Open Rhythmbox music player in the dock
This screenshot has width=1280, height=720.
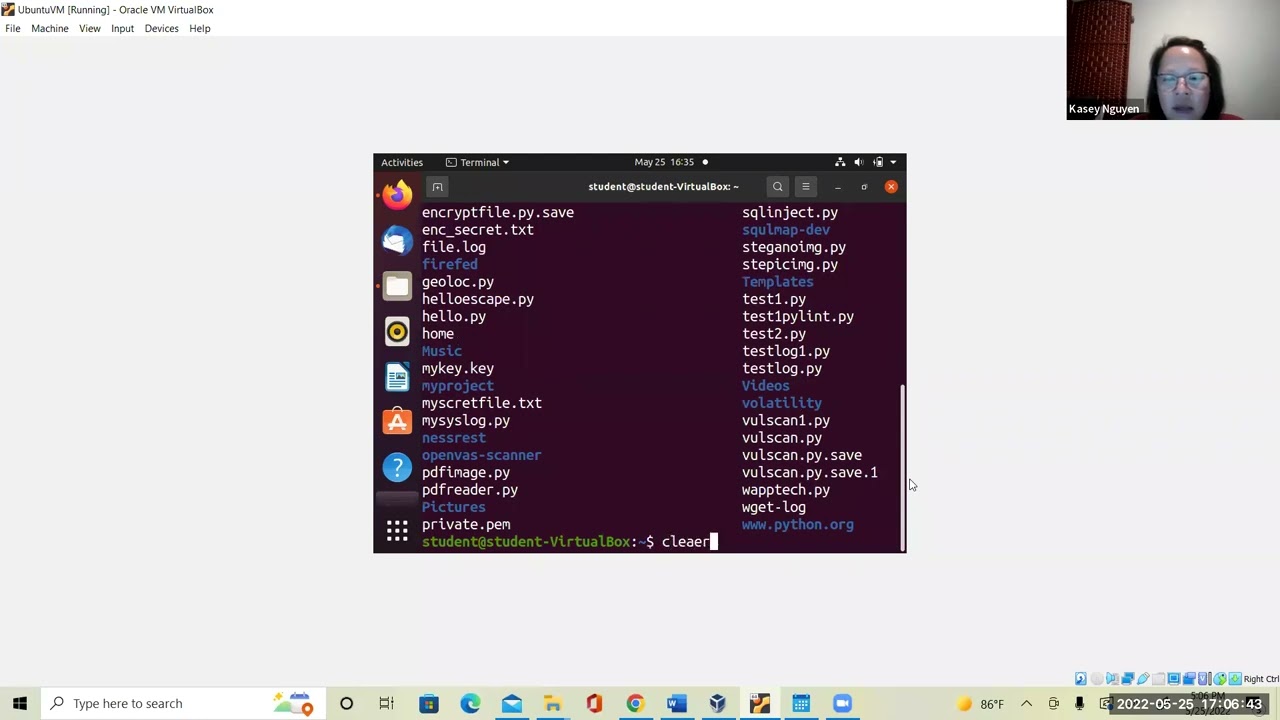pos(397,332)
